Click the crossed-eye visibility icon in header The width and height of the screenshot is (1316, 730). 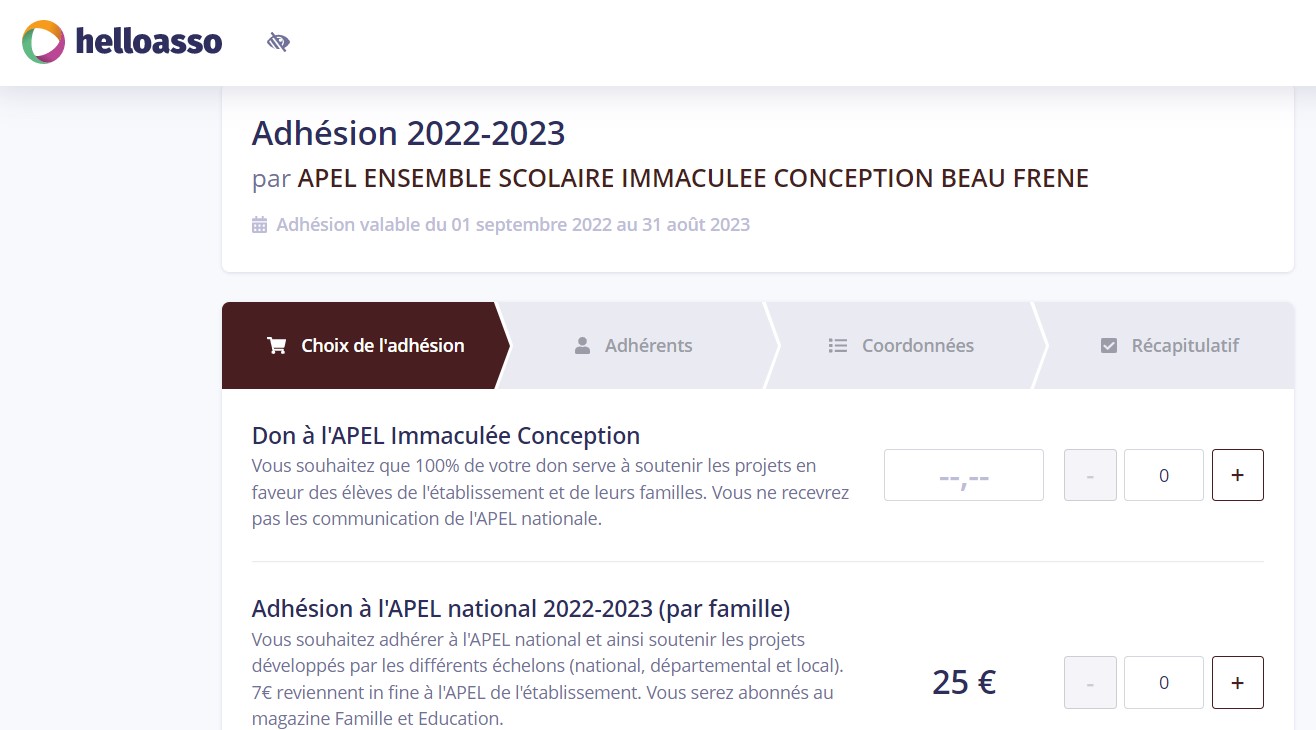[x=277, y=41]
